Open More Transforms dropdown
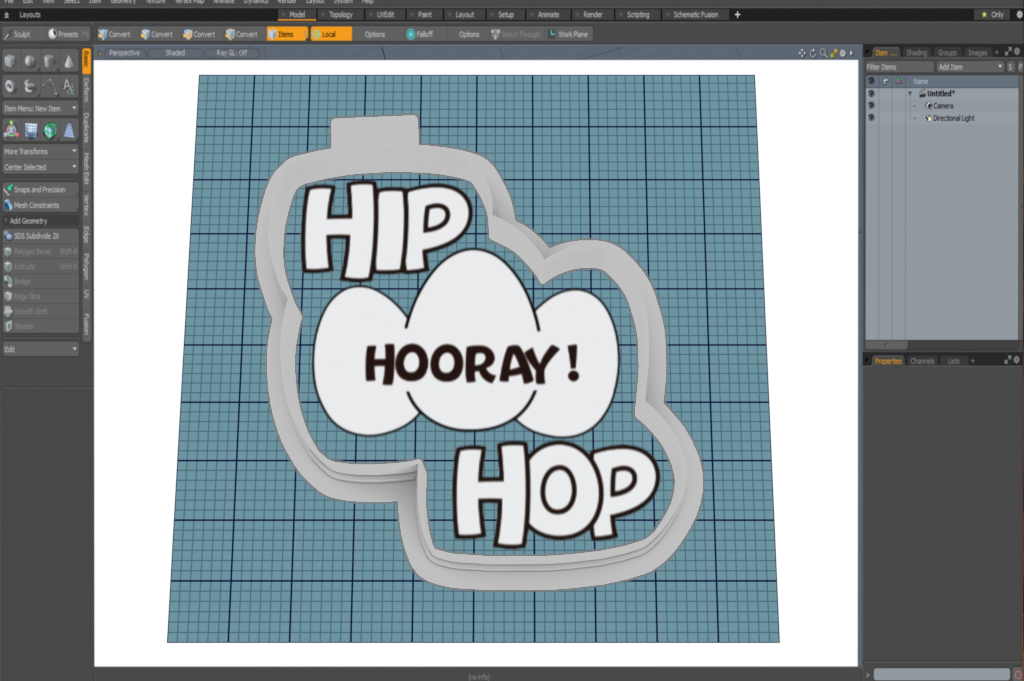The image size is (1024, 681). point(40,151)
